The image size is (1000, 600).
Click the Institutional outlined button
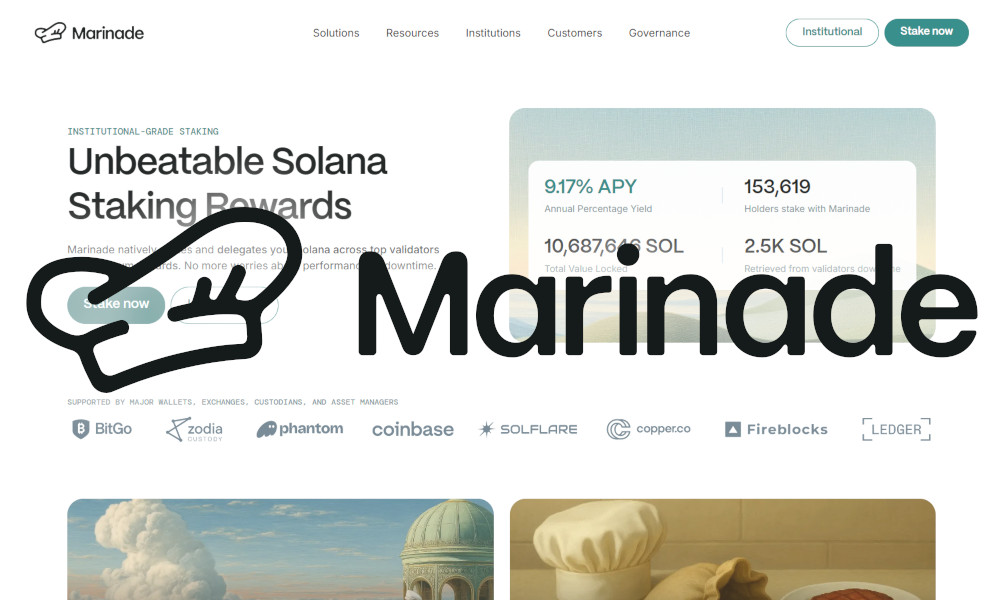pyautogui.click(x=832, y=32)
